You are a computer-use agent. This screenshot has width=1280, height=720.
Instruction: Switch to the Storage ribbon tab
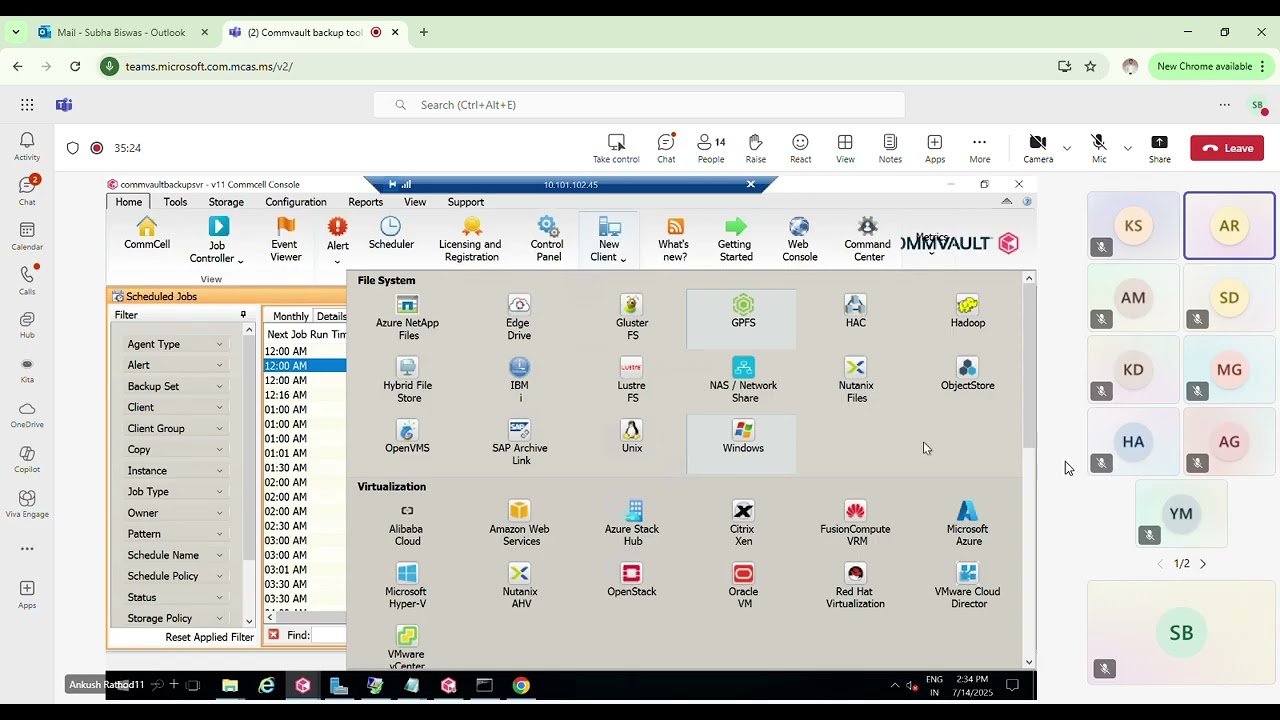[x=226, y=202]
